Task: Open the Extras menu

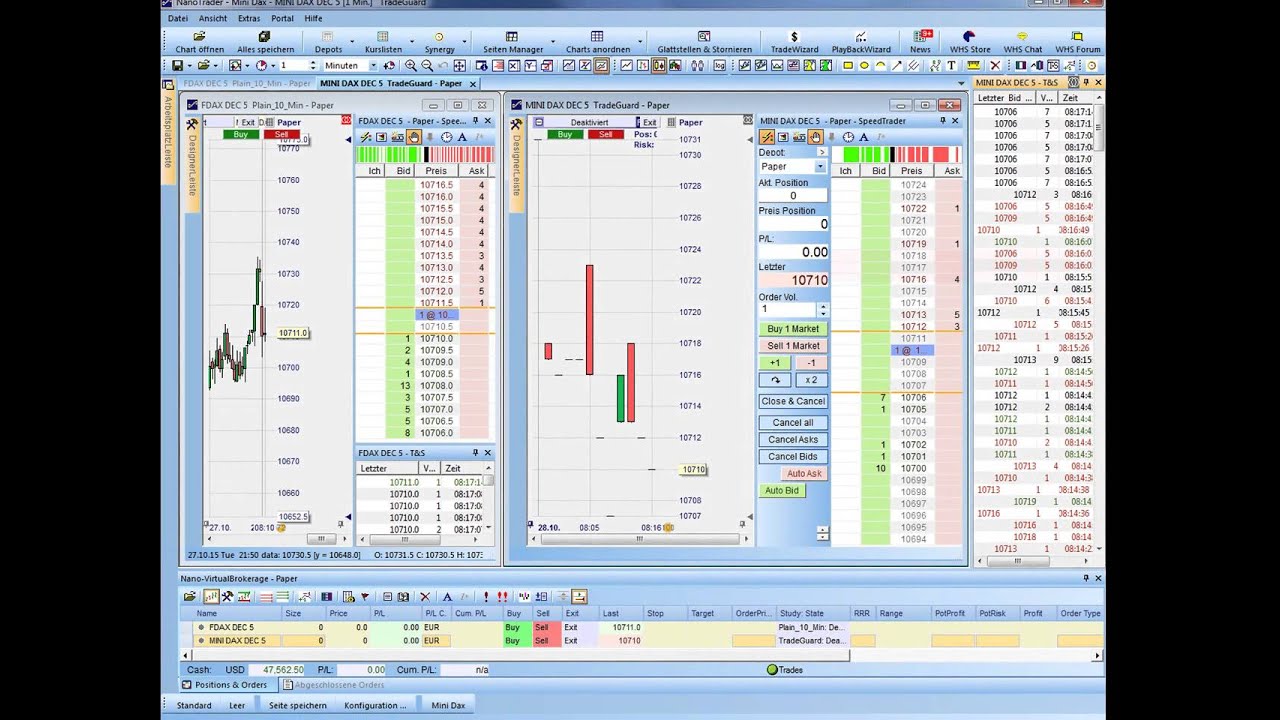Action: point(249,18)
